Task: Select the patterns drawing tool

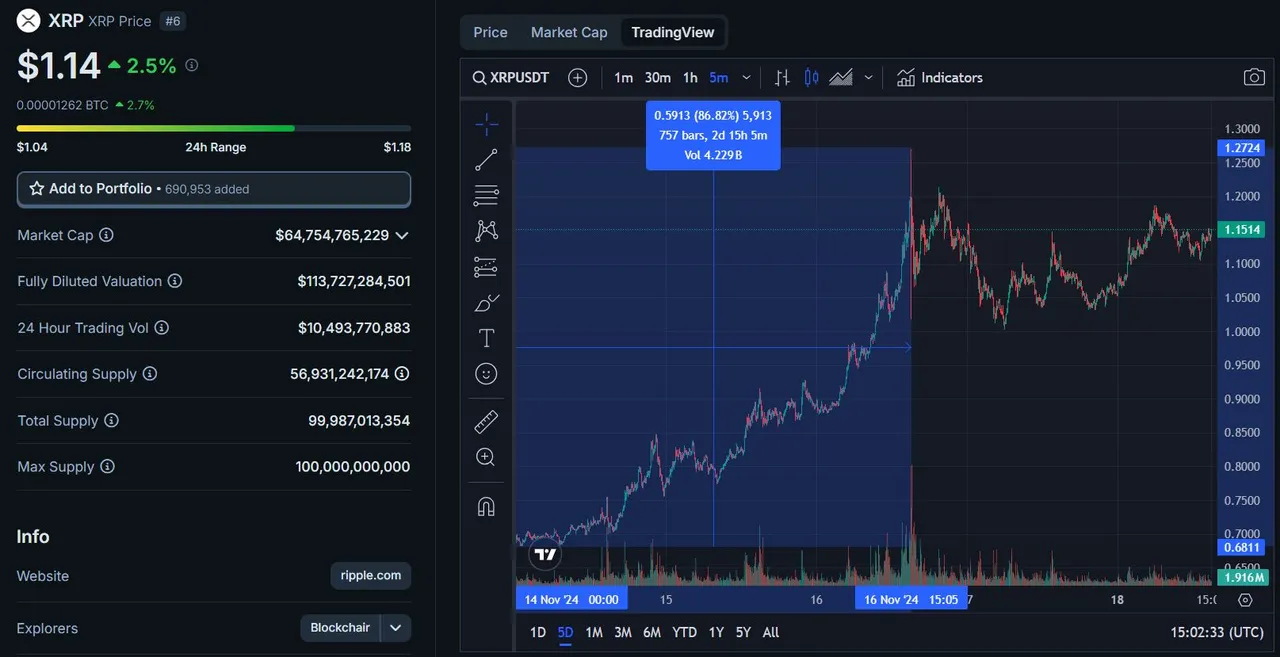Action: [x=486, y=231]
